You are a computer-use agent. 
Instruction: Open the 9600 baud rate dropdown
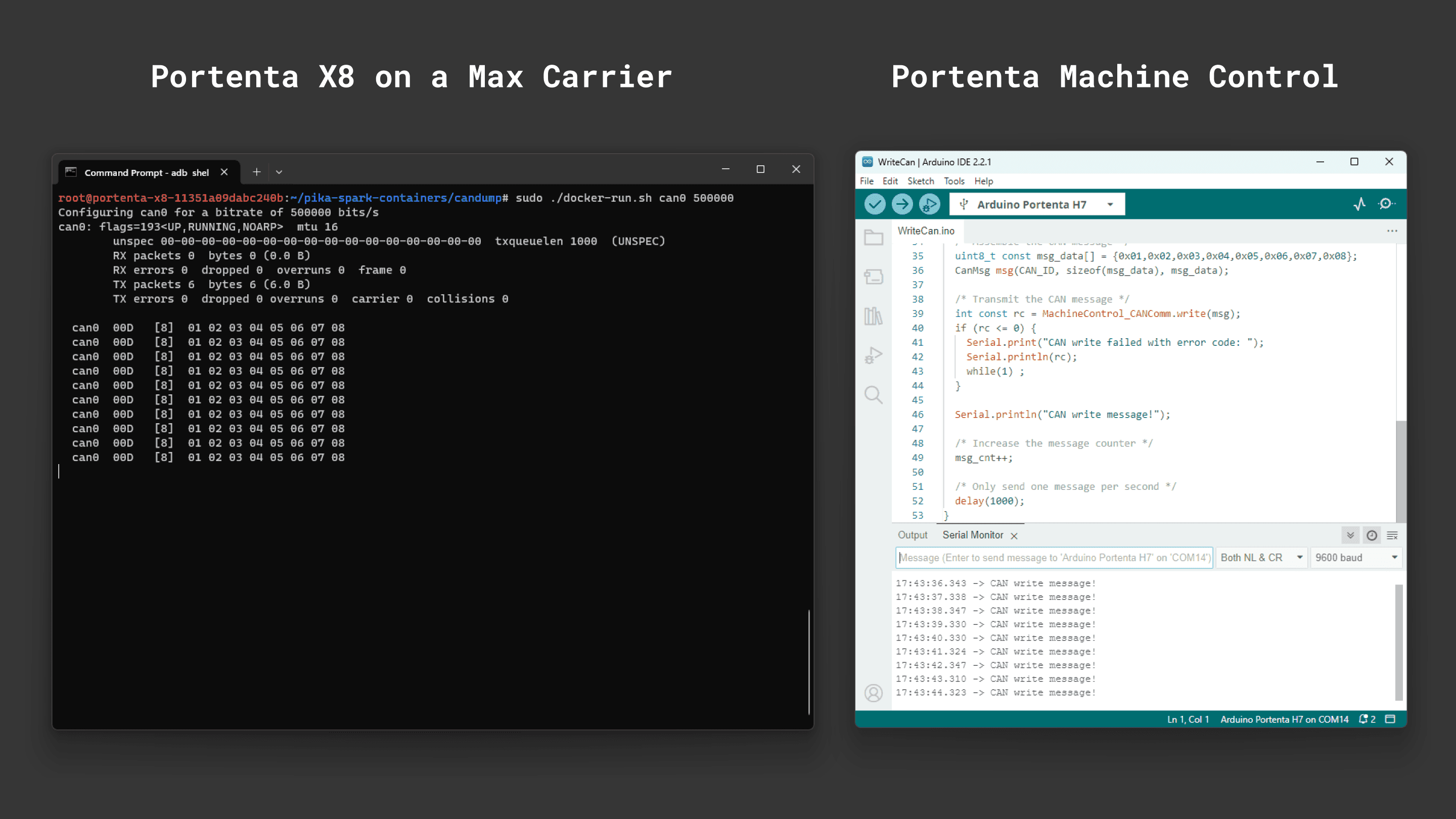coord(1356,557)
